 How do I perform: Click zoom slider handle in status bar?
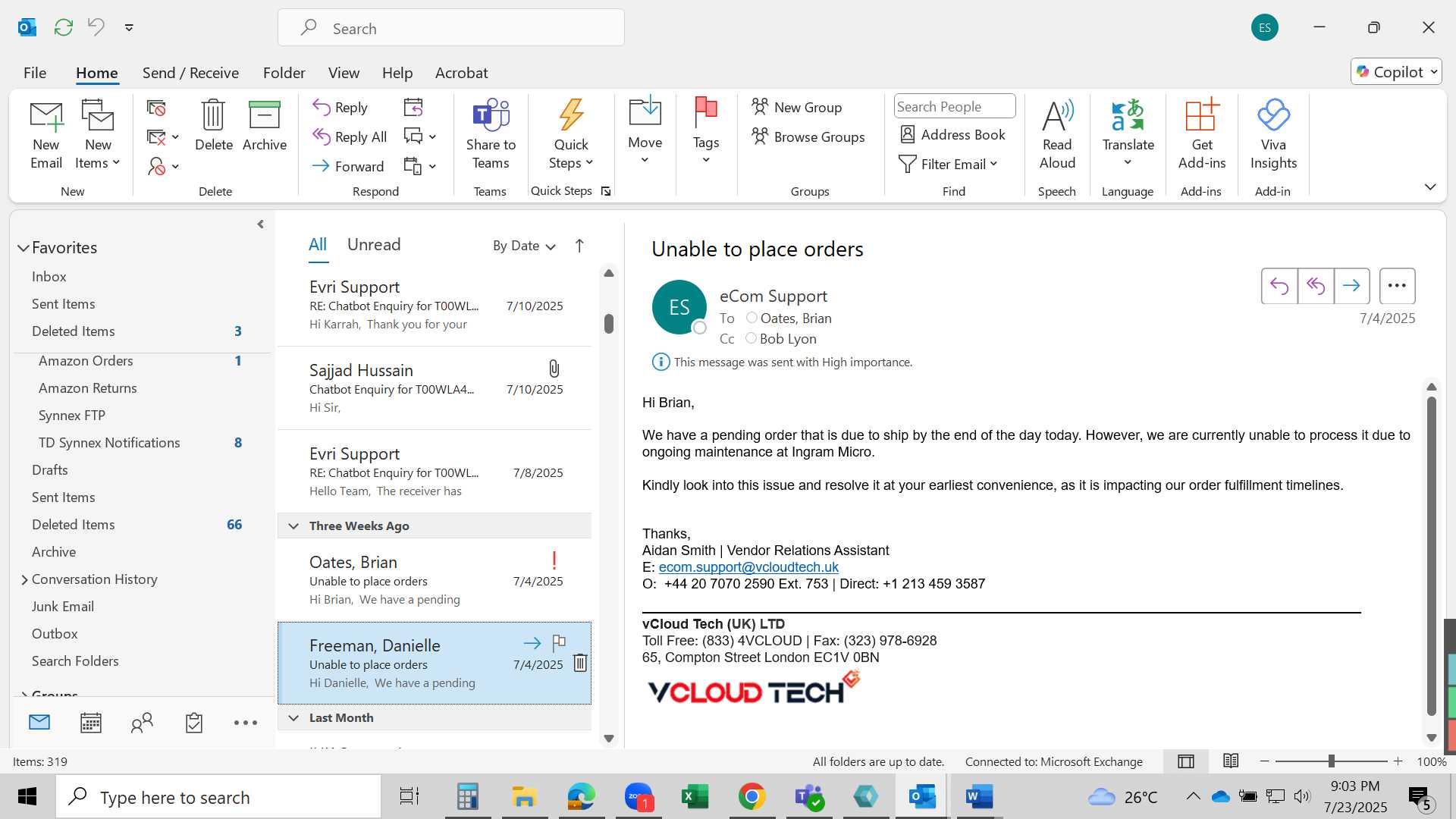pyautogui.click(x=1331, y=761)
